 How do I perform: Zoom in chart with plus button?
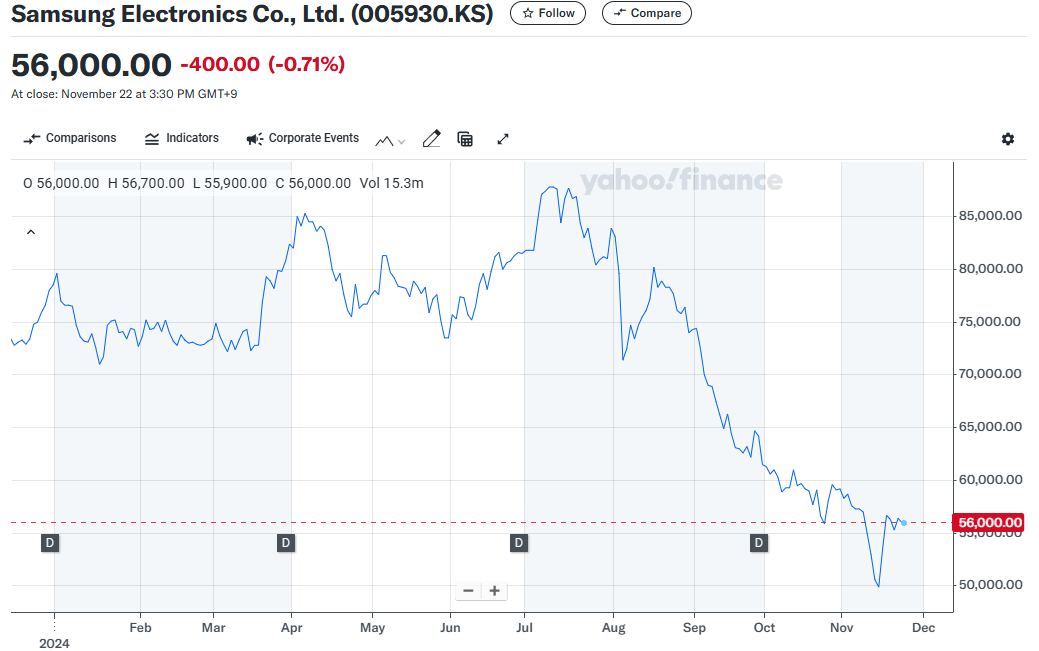[x=494, y=591]
